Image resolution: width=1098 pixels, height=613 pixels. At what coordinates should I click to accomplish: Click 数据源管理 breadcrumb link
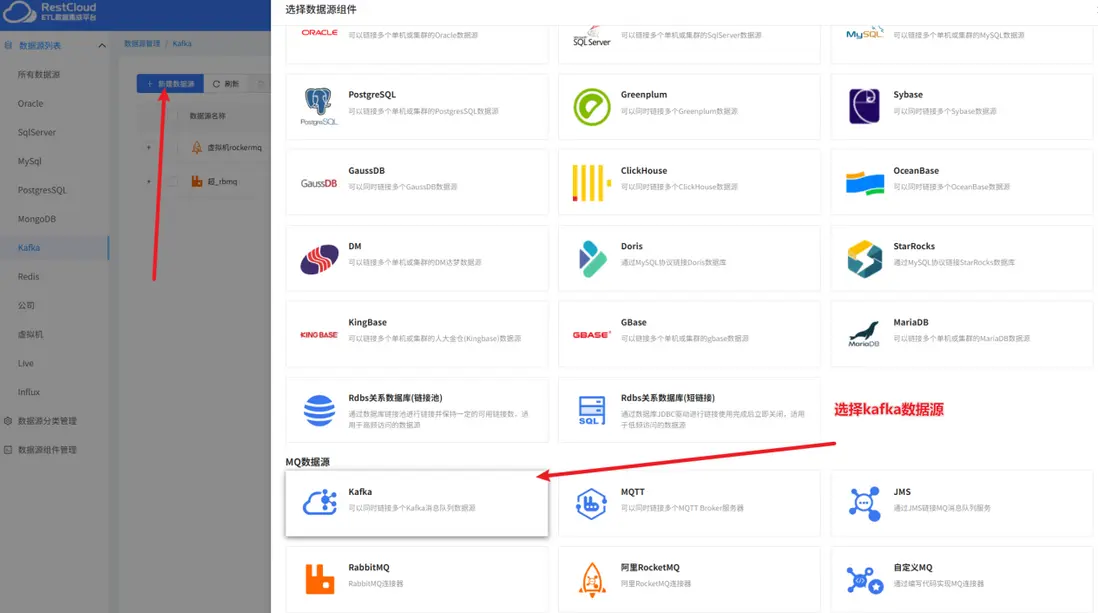[x=142, y=43]
